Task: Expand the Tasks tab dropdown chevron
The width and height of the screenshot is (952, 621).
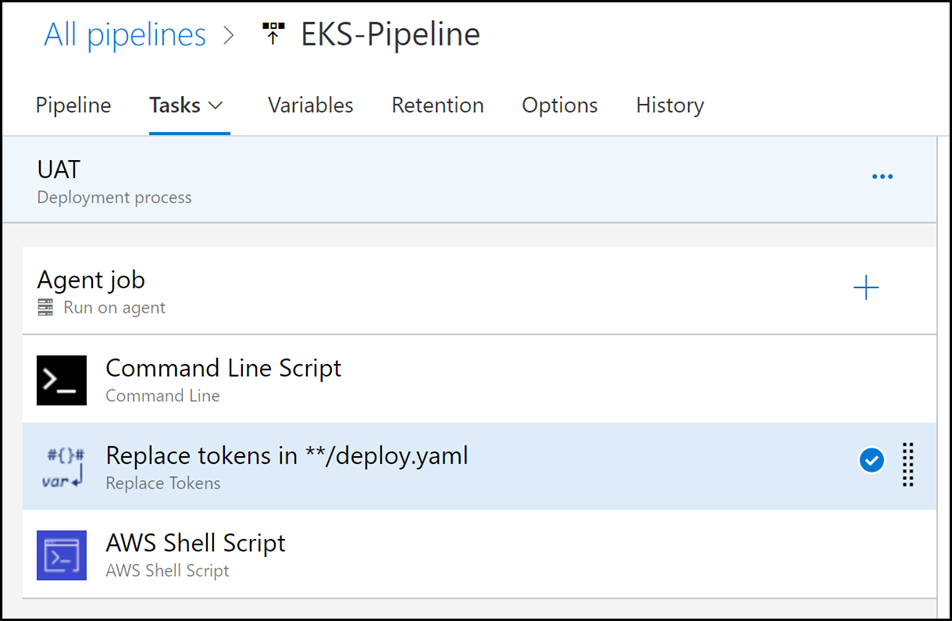Action: [216, 106]
